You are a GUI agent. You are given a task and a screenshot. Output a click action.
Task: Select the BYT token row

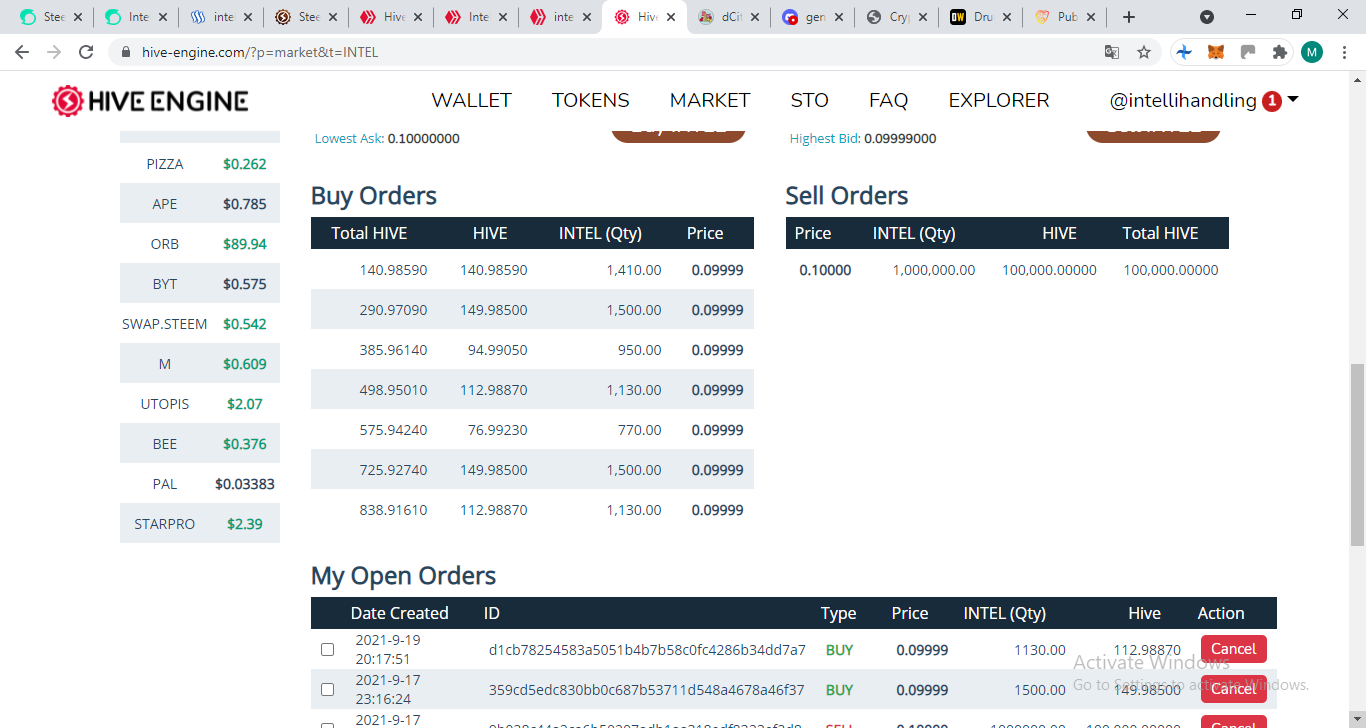coord(200,284)
